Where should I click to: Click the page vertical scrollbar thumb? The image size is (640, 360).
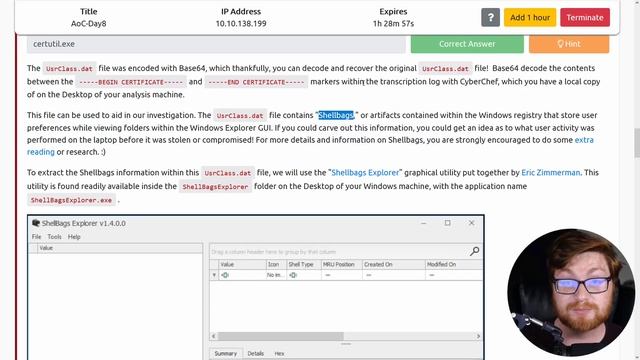637,143
